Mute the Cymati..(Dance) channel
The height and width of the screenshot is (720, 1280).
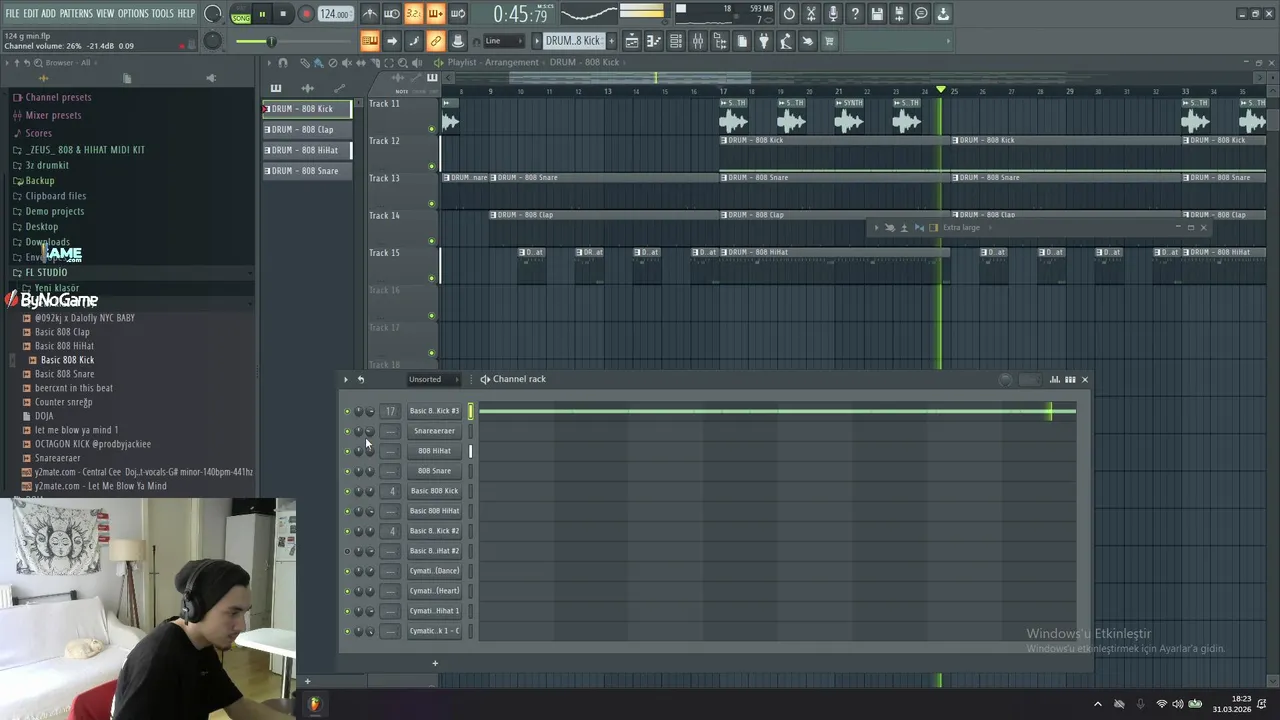(347, 571)
